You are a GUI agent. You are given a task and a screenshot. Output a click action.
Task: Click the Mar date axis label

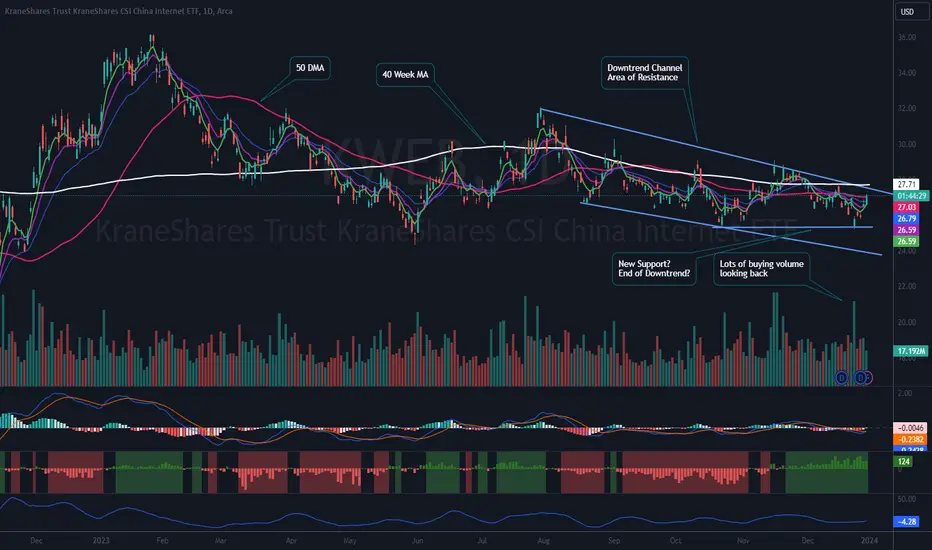221,540
